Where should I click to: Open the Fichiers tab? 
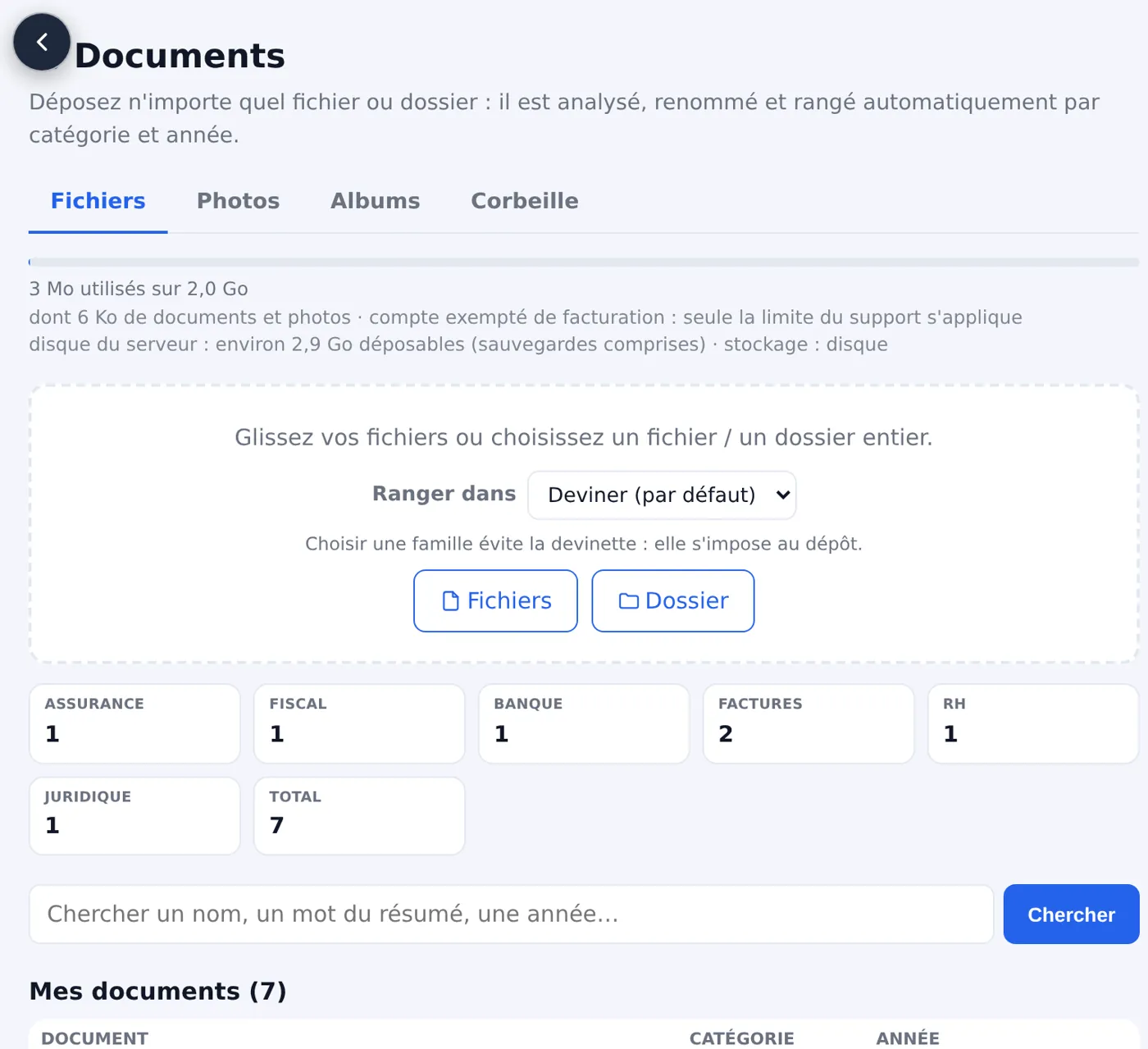(x=98, y=201)
